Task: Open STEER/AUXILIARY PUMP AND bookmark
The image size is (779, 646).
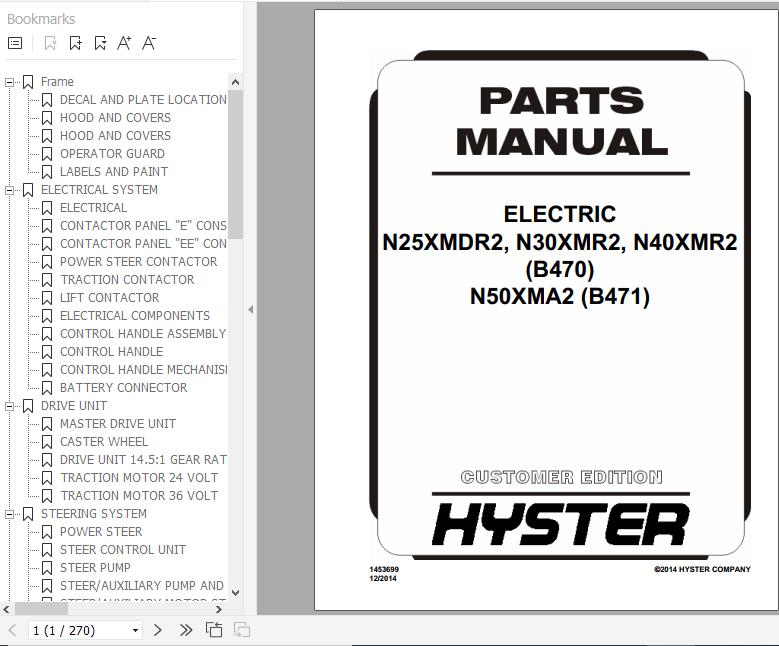Action: pyautogui.click(x=142, y=586)
